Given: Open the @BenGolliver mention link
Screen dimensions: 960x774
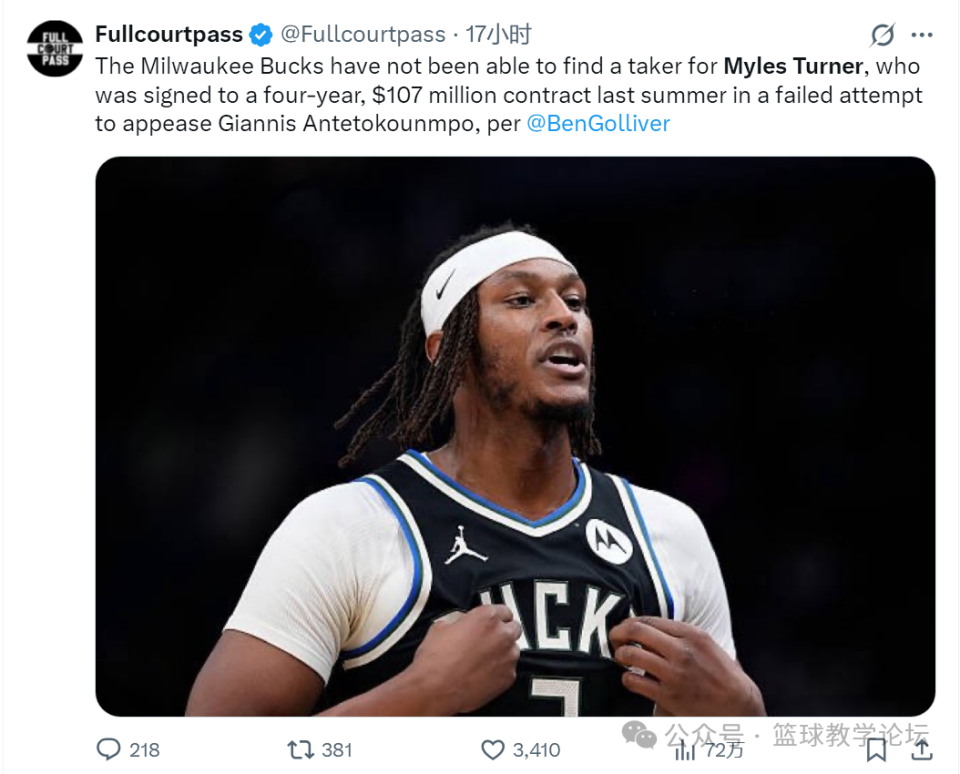Looking at the screenshot, I should tap(598, 124).
